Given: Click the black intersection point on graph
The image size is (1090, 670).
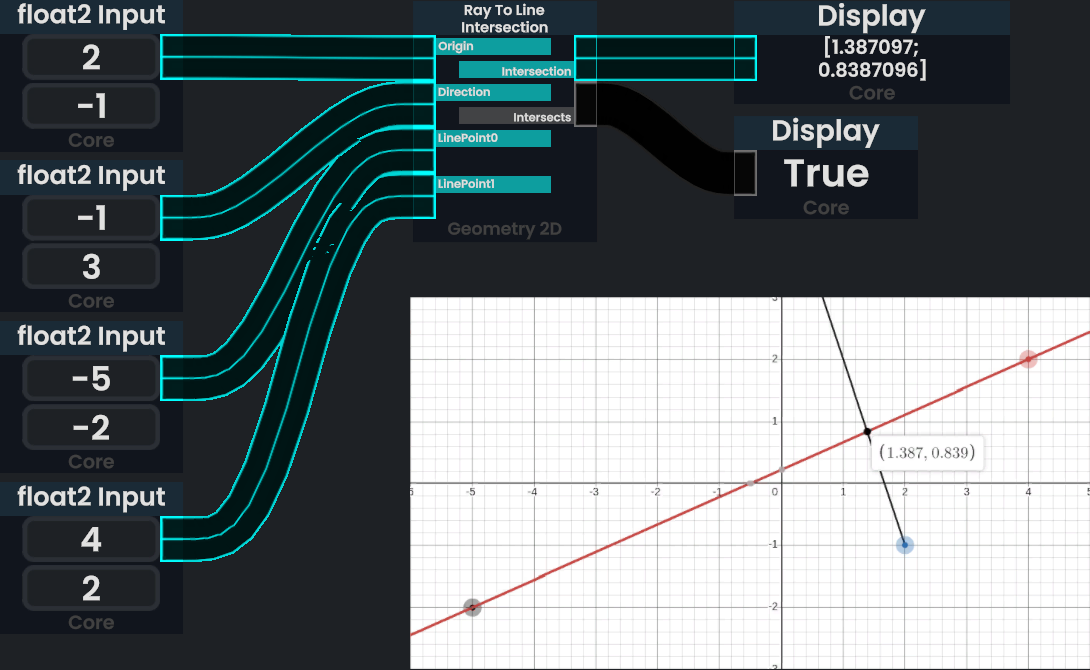Looking at the screenshot, I should 866,431.
